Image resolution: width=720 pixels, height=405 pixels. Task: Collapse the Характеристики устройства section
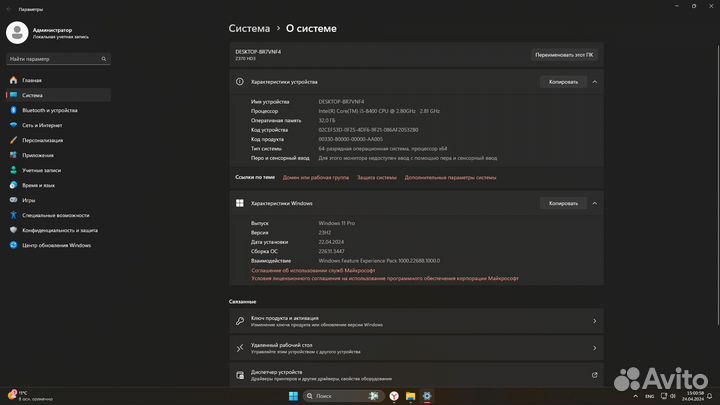tap(595, 81)
